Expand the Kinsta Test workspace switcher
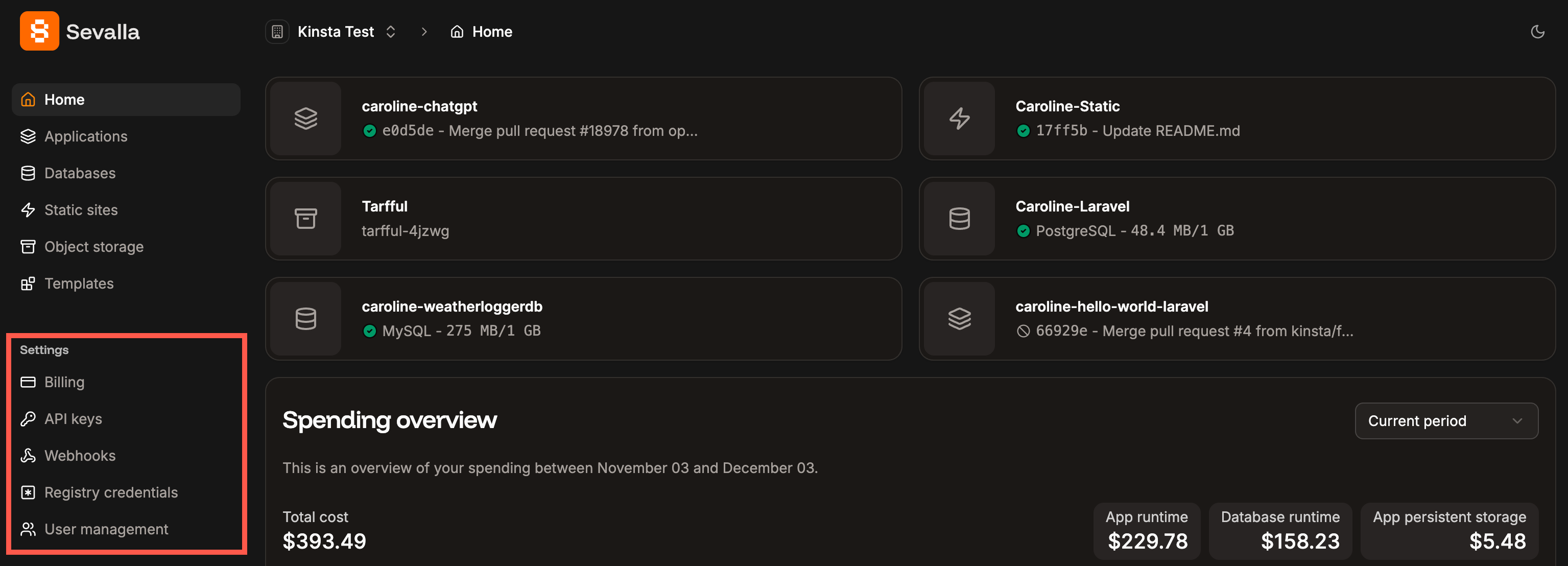 click(390, 31)
